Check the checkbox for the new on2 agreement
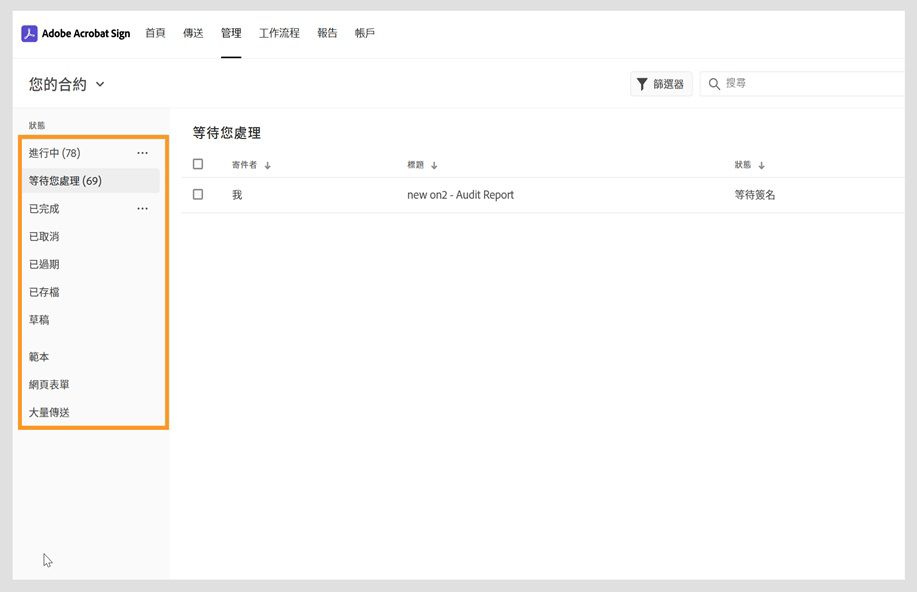Viewport: 917px width, 592px height. pyautogui.click(x=197, y=194)
